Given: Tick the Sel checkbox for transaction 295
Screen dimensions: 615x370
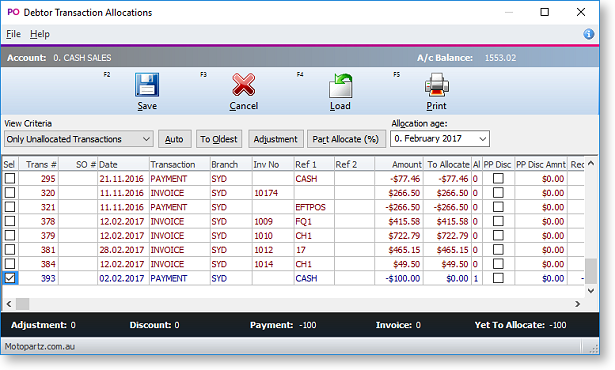Looking at the screenshot, I should [10, 179].
